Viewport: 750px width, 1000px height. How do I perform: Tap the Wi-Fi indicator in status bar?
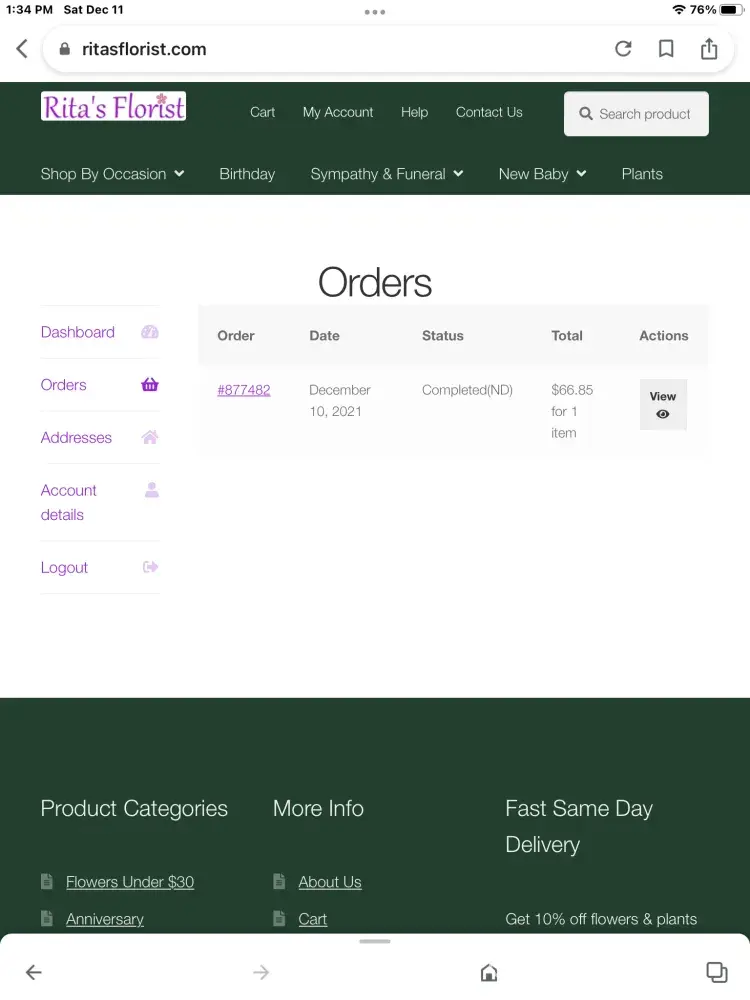679,10
